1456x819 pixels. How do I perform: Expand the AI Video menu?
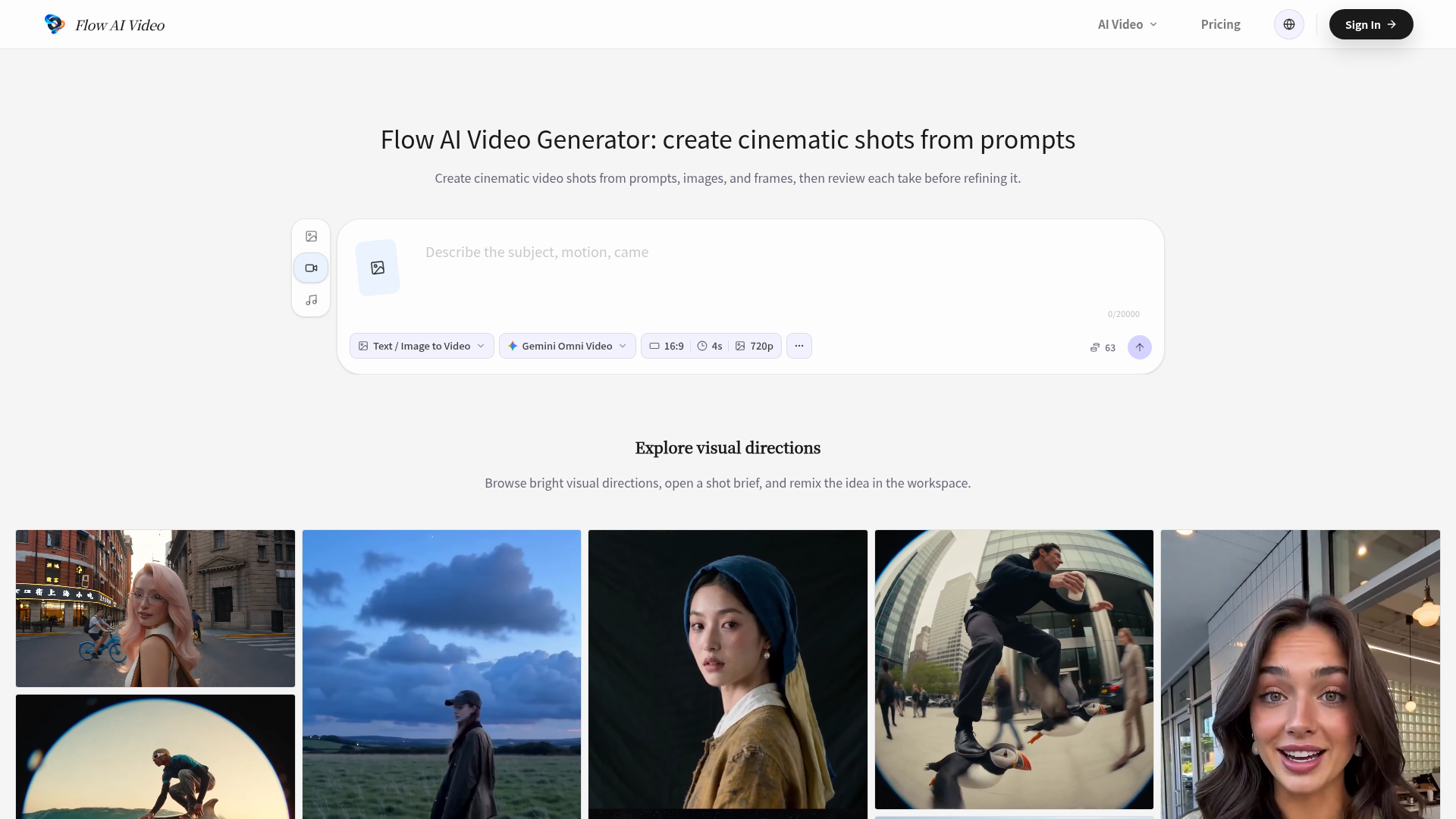(x=1128, y=24)
